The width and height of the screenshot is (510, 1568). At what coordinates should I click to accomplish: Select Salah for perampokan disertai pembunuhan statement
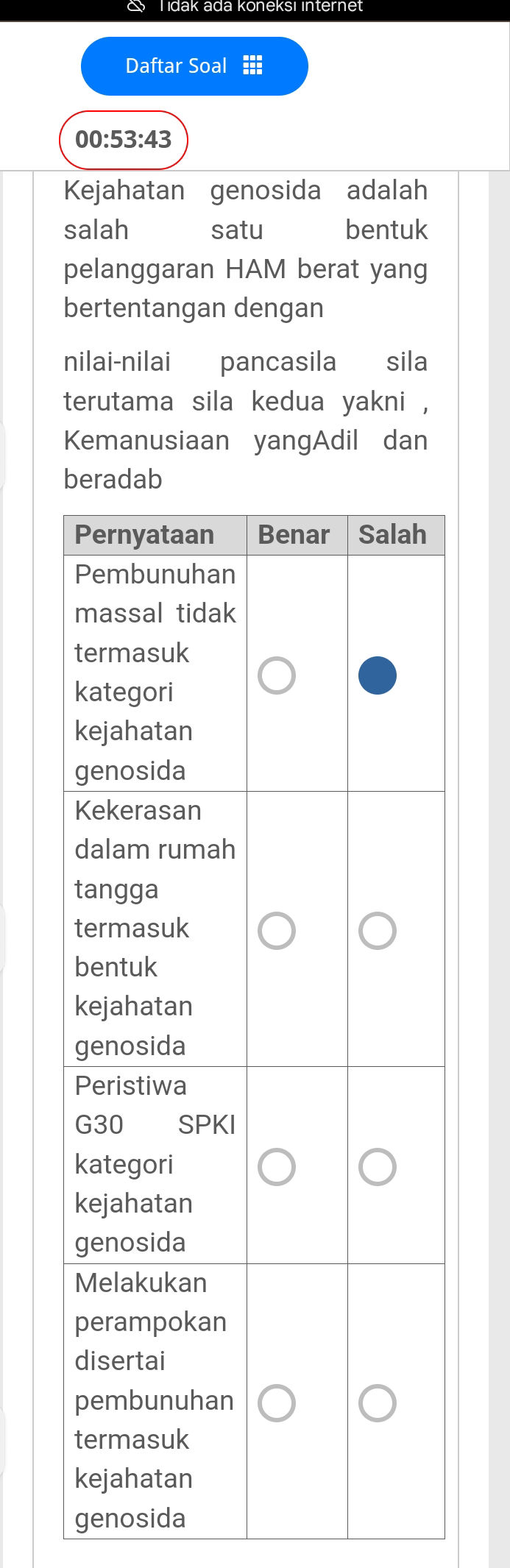coord(378,1402)
